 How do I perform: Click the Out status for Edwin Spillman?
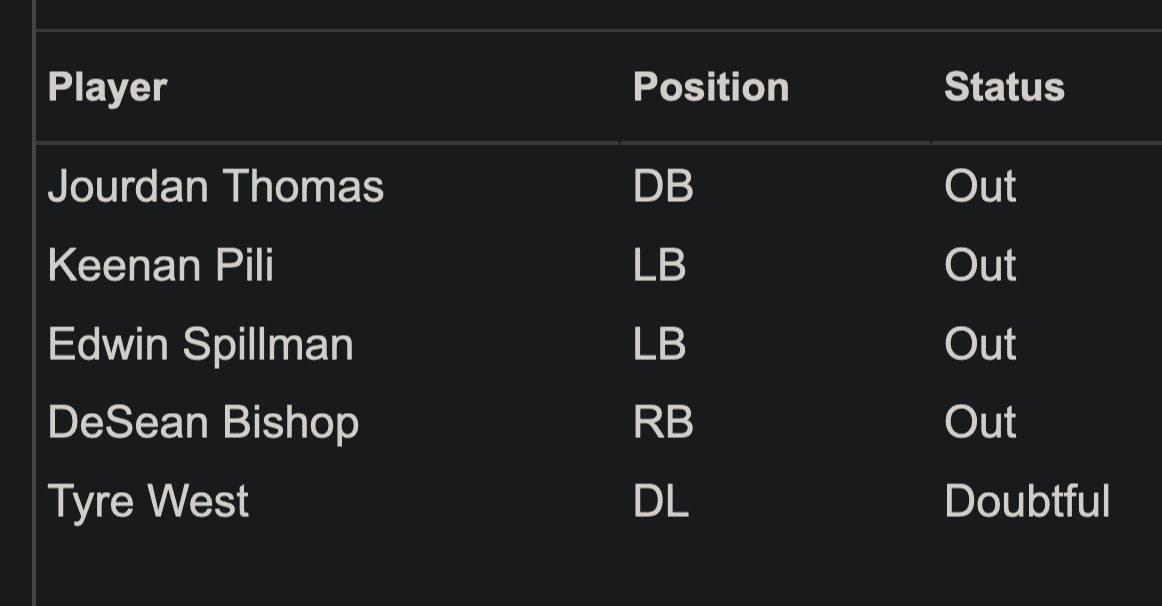coord(980,345)
